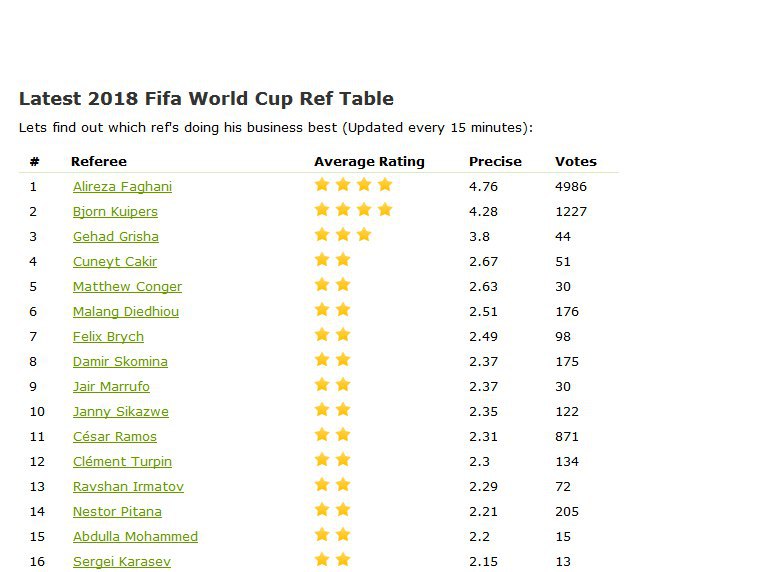Open Felix Brych referee page

click(108, 337)
